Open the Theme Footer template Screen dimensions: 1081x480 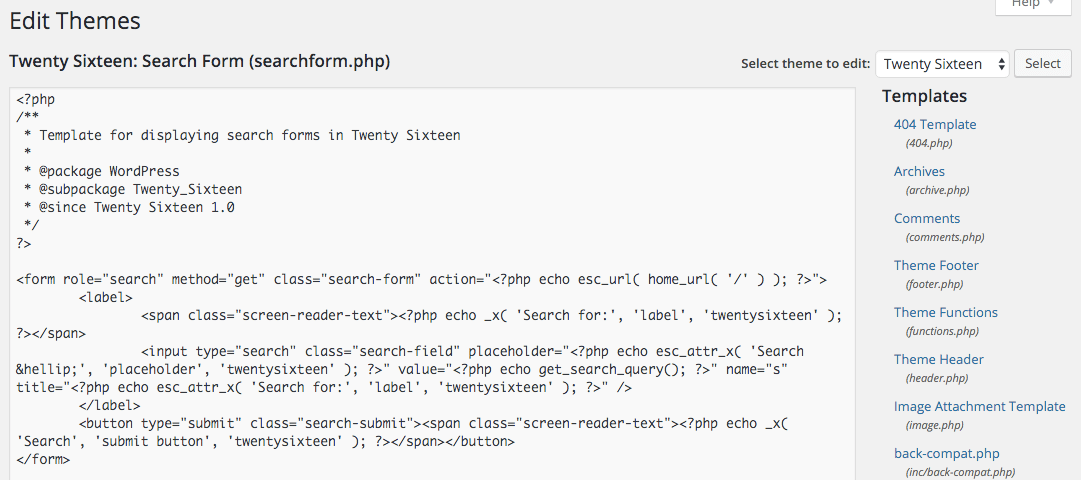(x=936, y=266)
